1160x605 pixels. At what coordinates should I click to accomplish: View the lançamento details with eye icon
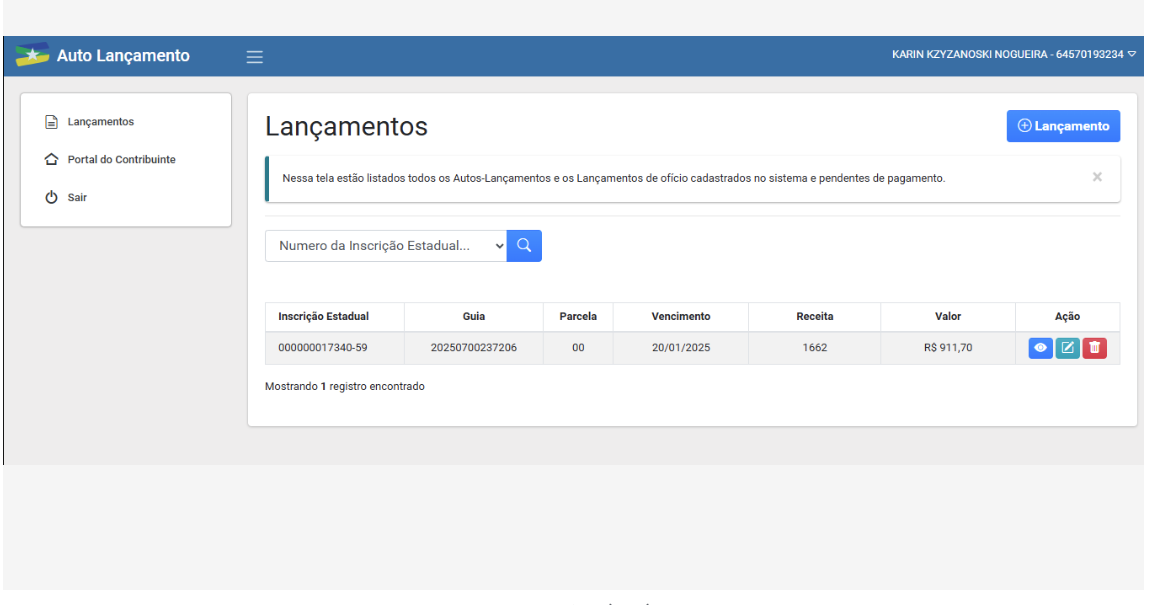coord(1040,348)
